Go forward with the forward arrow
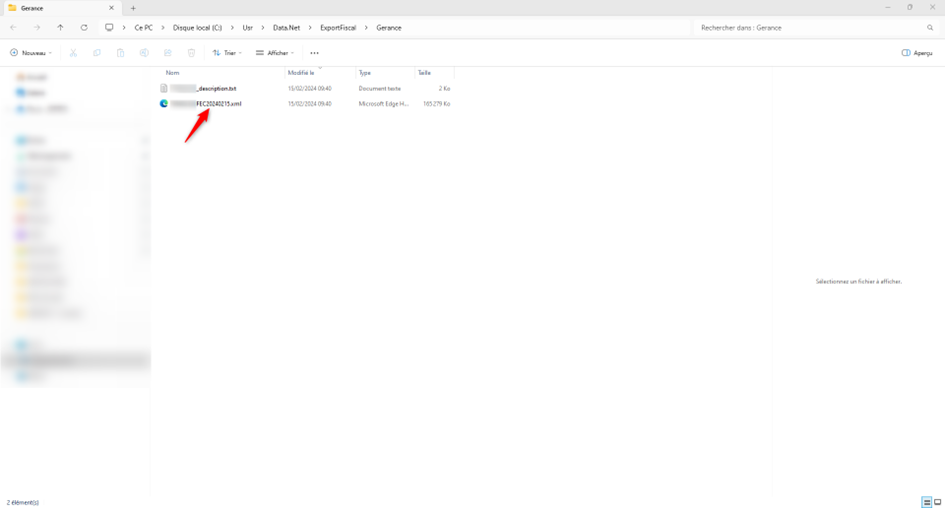Image resolution: width=945 pixels, height=508 pixels. click(x=37, y=28)
